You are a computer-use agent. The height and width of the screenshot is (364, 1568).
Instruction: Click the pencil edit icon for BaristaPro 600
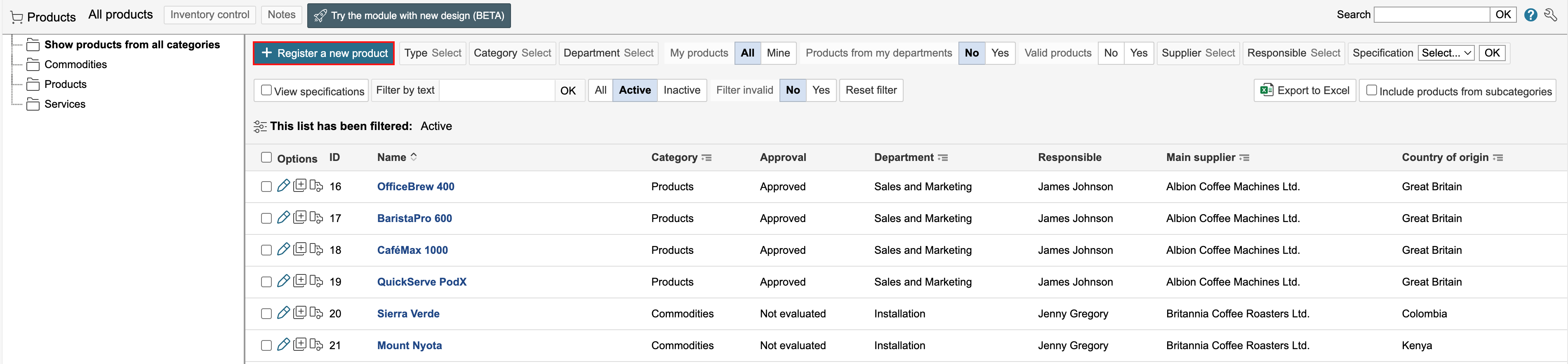tap(283, 217)
